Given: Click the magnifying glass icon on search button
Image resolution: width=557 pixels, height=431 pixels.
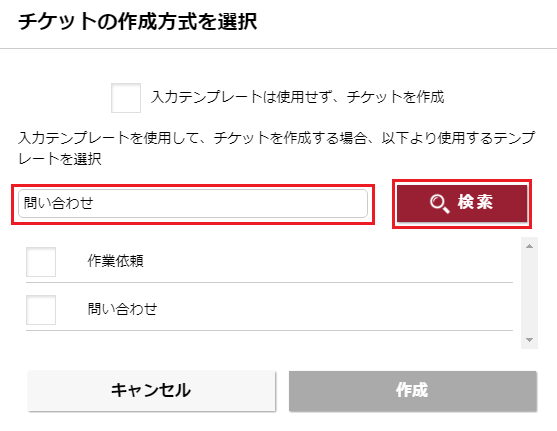Looking at the screenshot, I should click(x=440, y=204).
